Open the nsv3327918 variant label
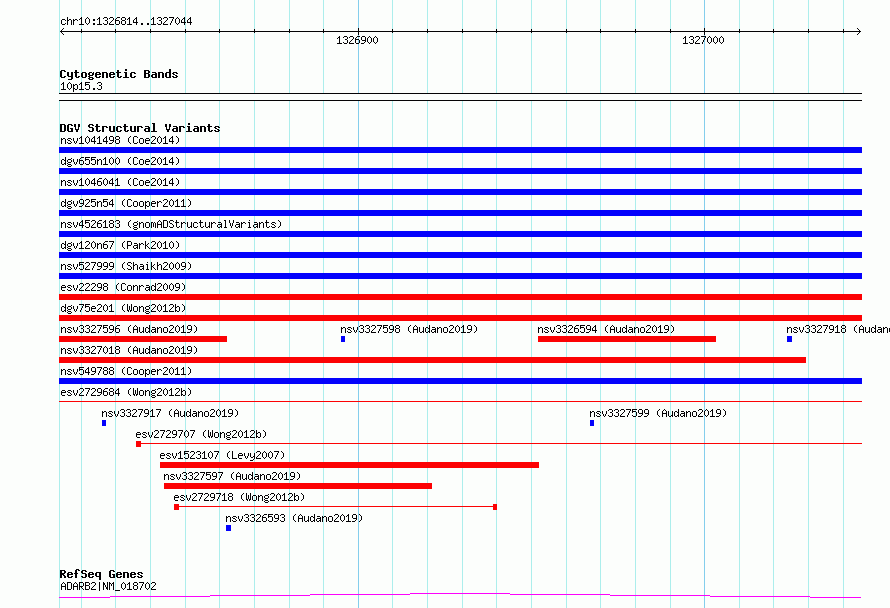Viewport: 890px width, 608px height. tap(838, 329)
